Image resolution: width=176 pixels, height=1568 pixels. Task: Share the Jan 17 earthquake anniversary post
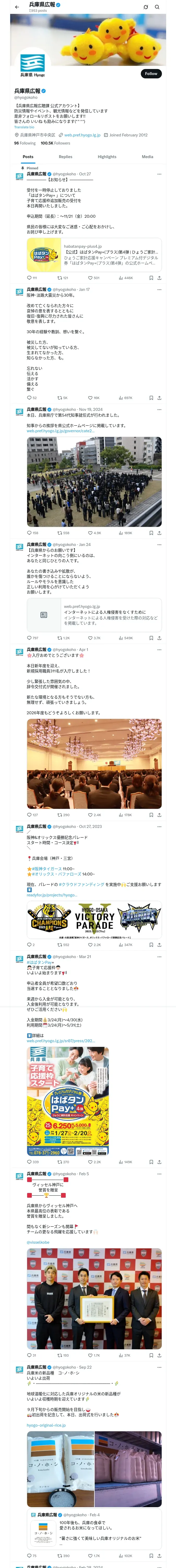(159, 397)
